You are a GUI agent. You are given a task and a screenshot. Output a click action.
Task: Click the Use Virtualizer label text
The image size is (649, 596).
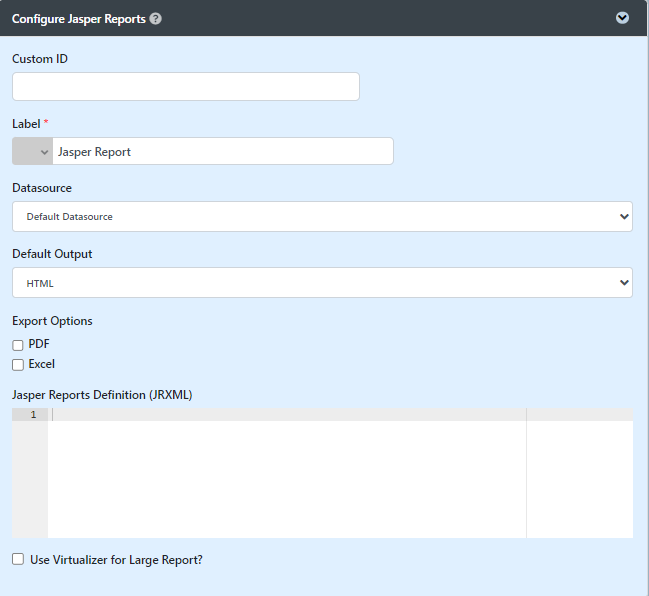tap(117, 560)
